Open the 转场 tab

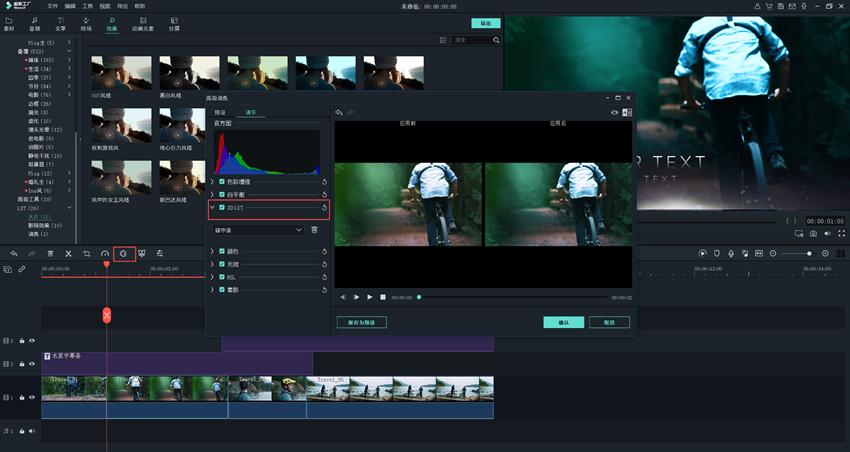pyautogui.click(x=86, y=23)
